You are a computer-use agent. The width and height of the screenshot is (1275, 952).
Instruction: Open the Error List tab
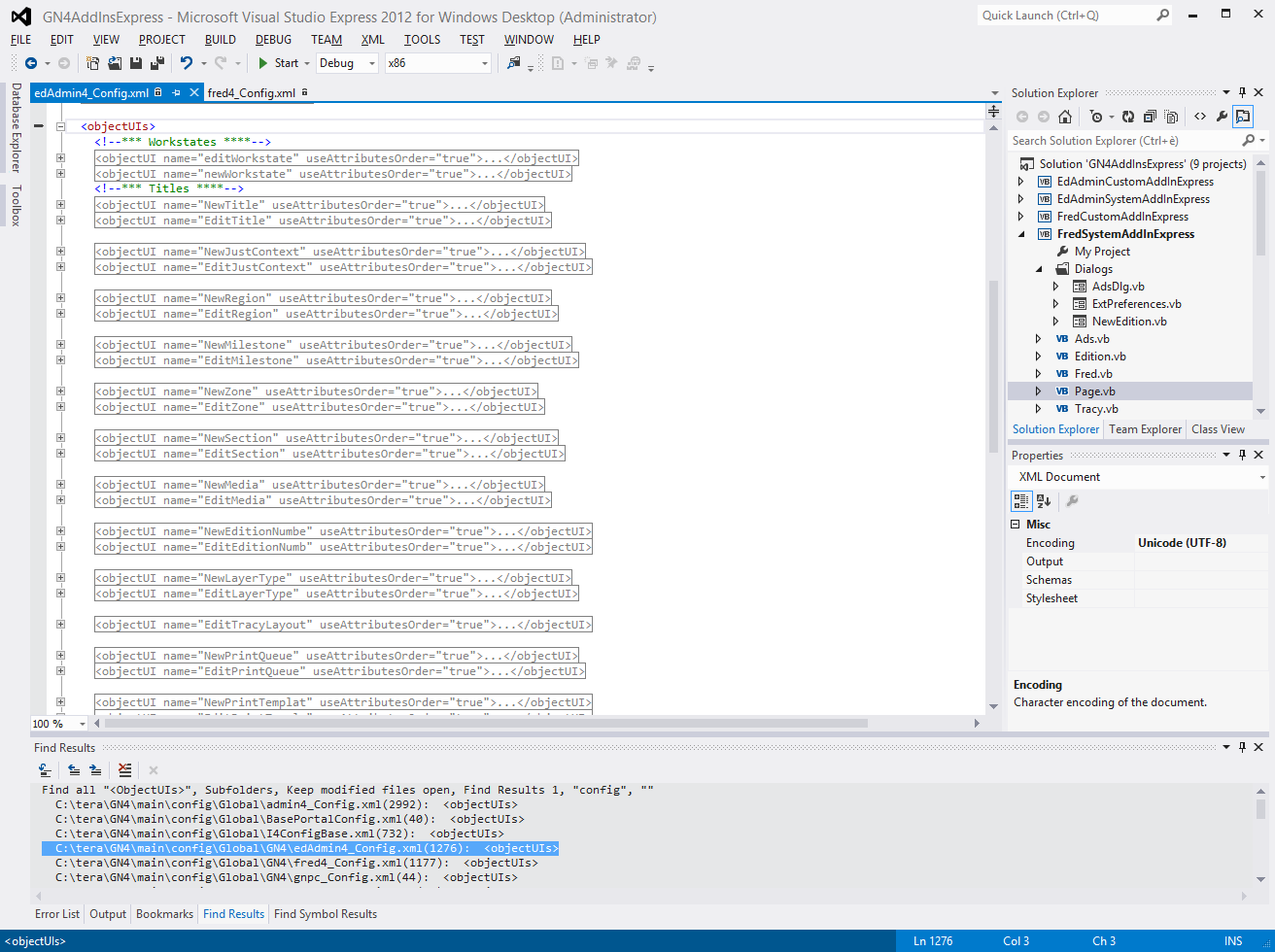pyautogui.click(x=57, y=914)
